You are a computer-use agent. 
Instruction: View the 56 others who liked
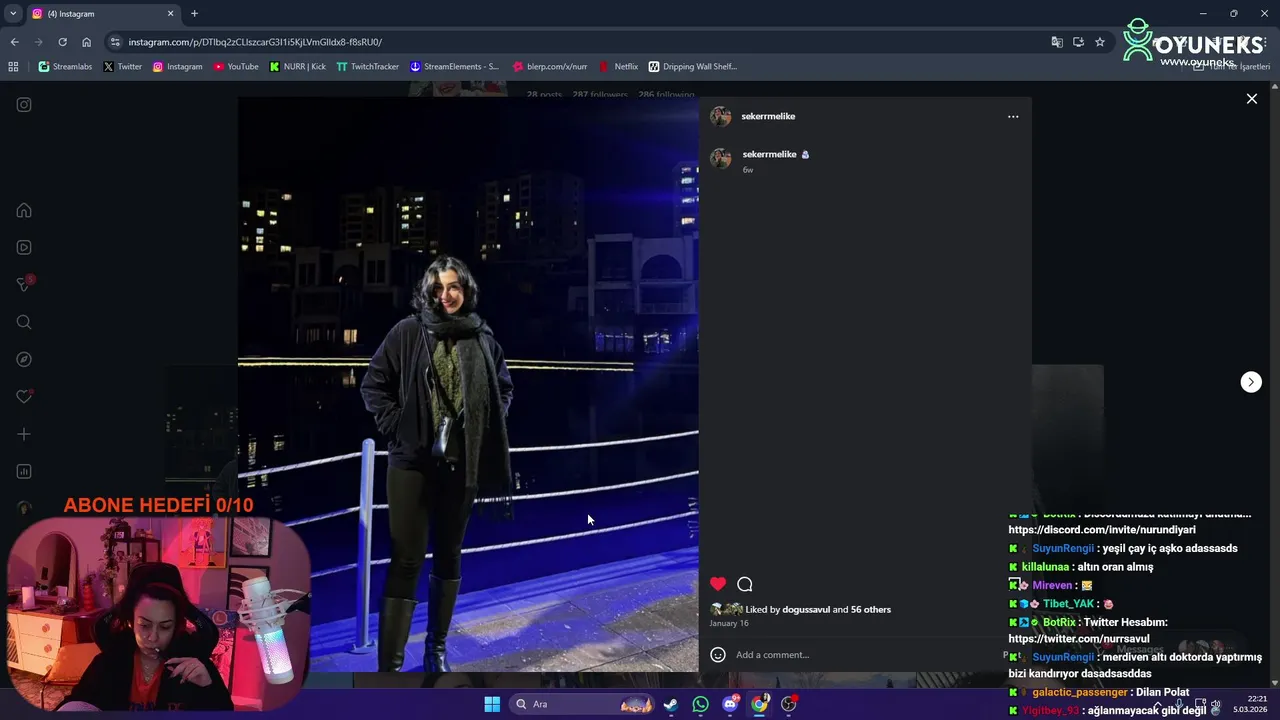pos(871,609)
